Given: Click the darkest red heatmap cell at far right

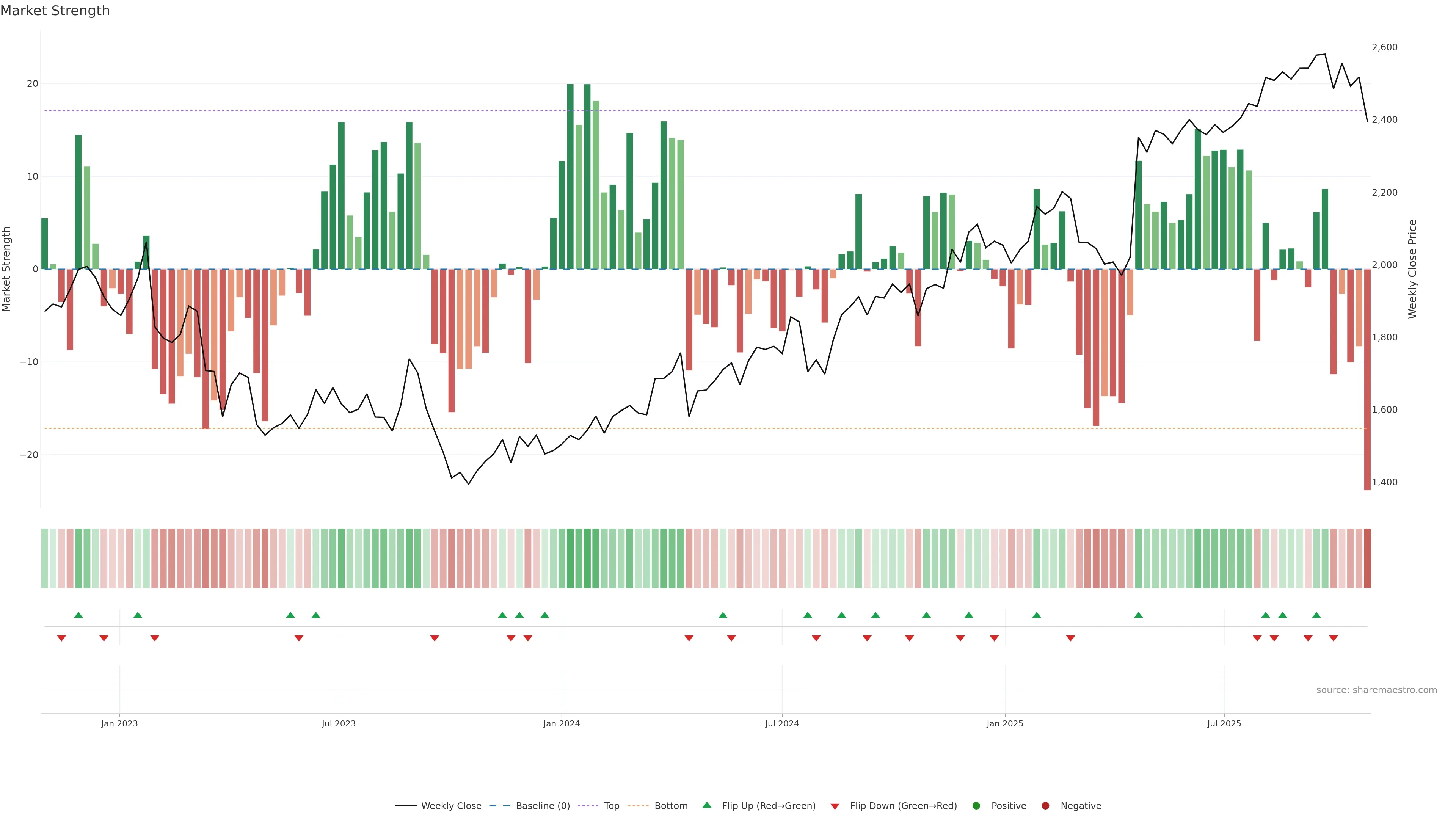Looking at the screenshot, I should click(1367, 559).
